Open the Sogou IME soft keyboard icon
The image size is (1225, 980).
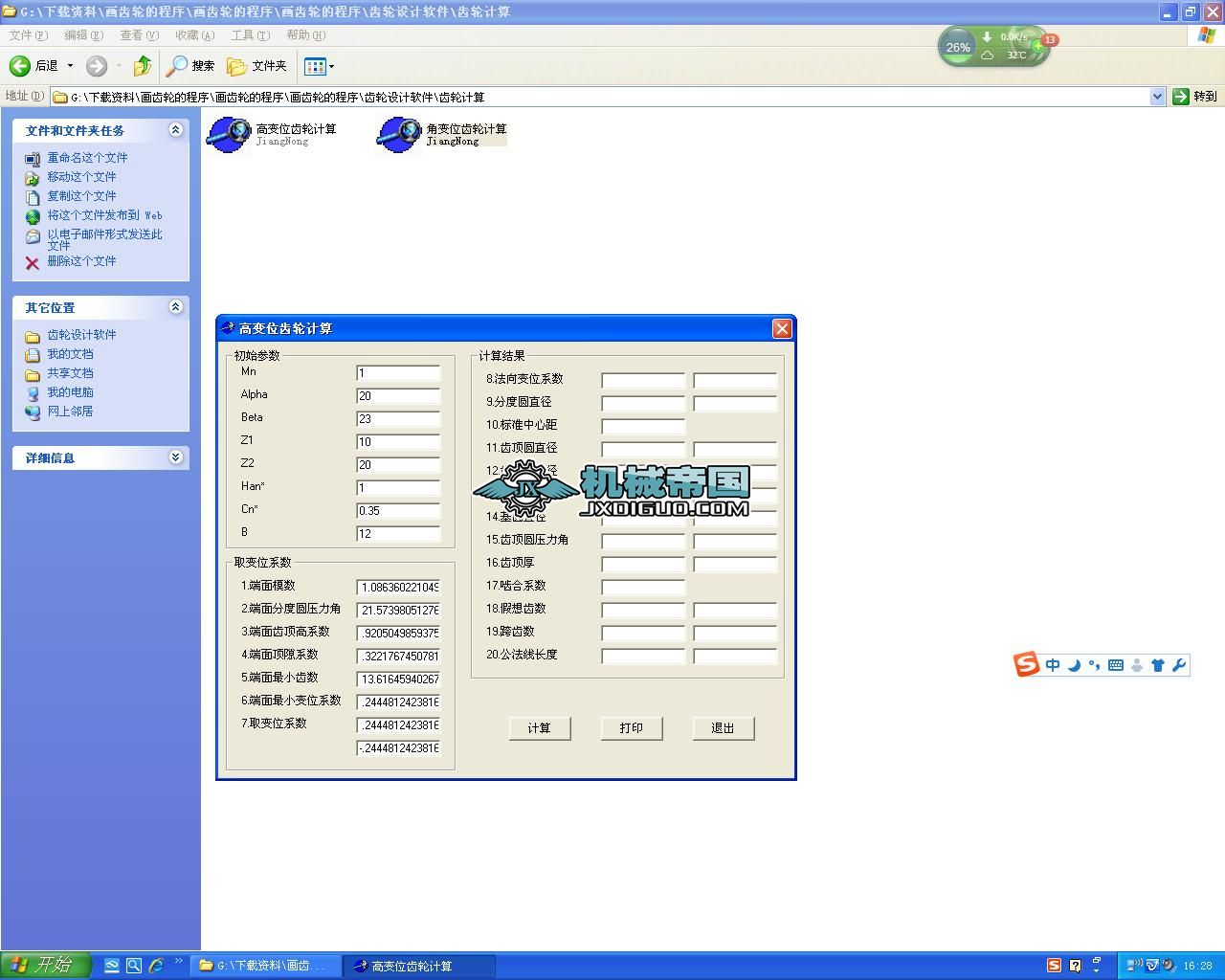pos(1116,665)
